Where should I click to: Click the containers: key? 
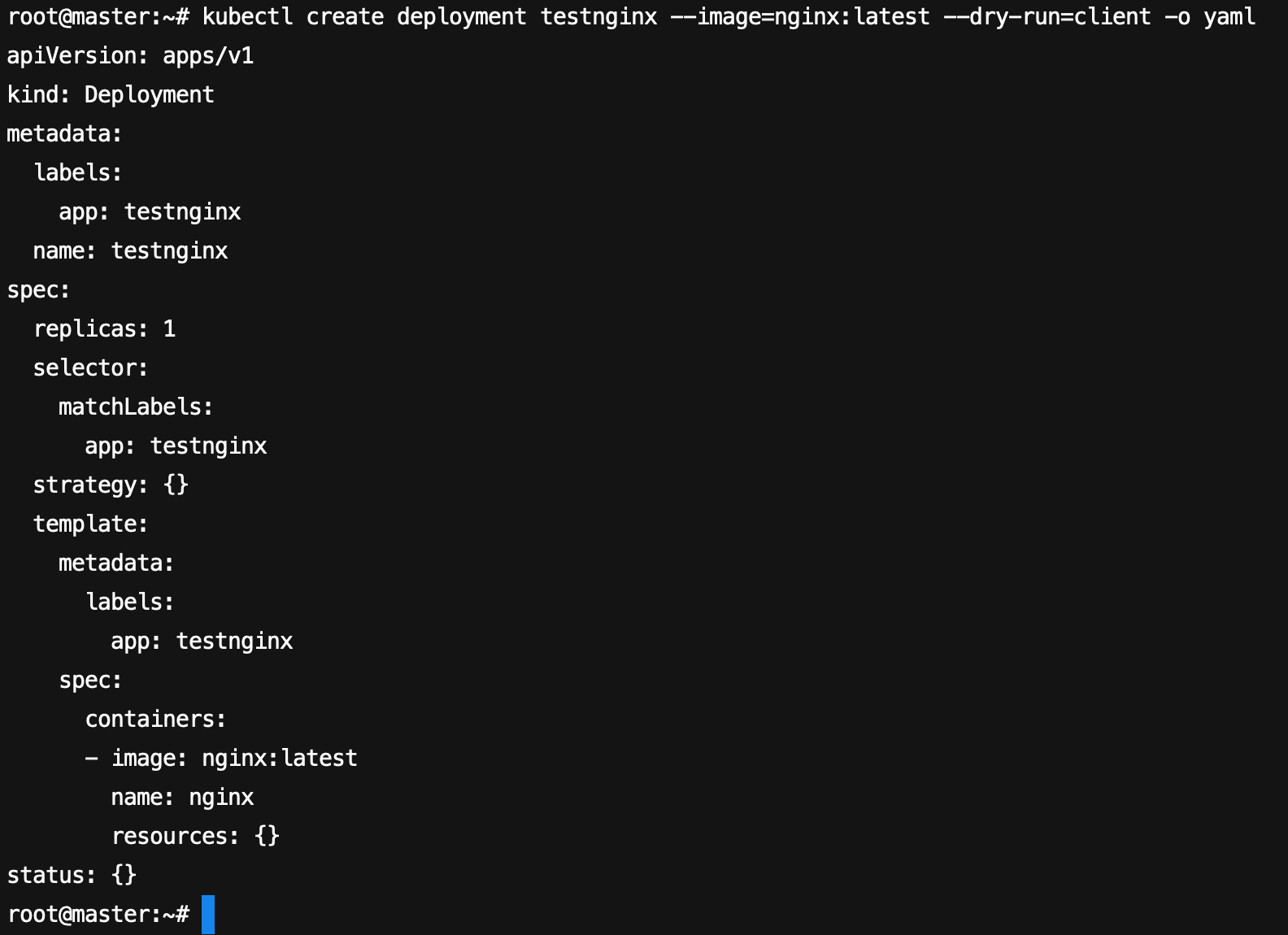(x=155, y=720)
